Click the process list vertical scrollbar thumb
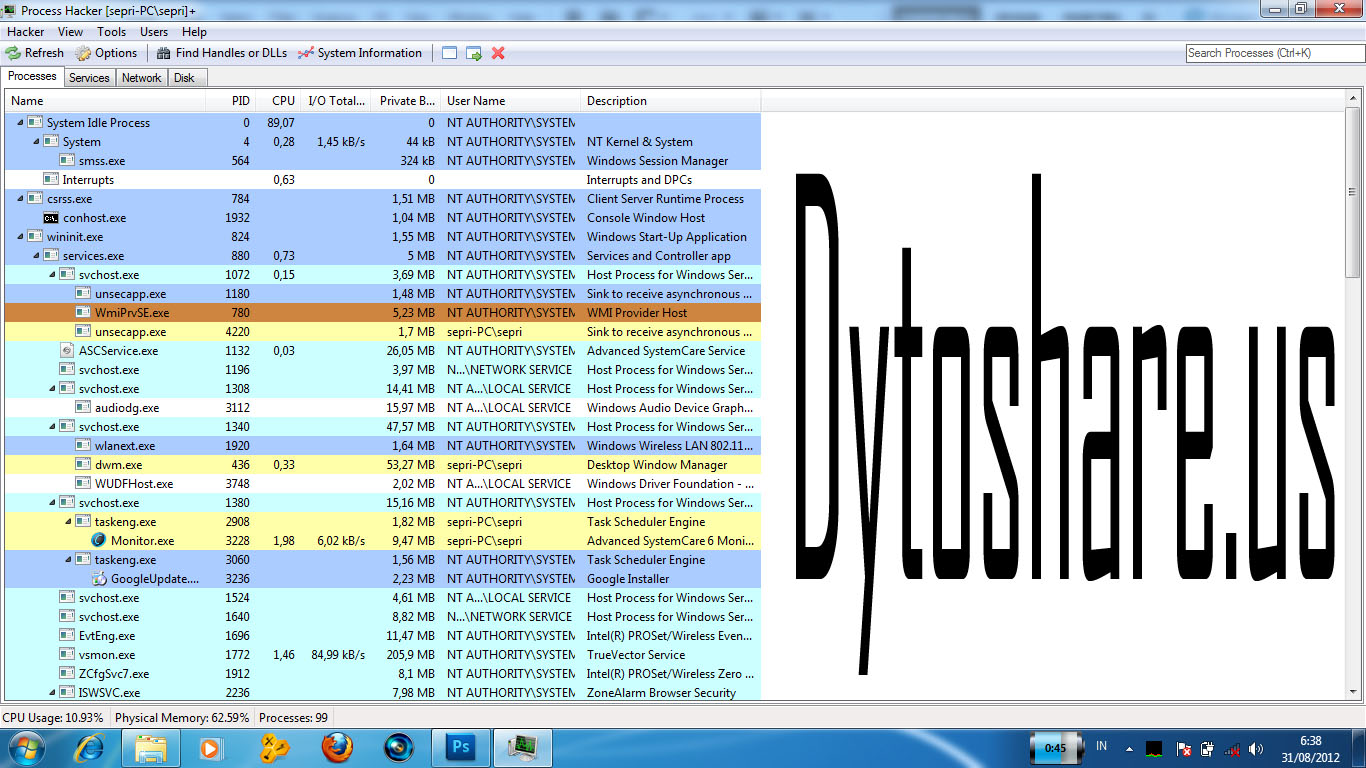The height and width of the screenshot is (768, 1366). pyautogui.click(x=1352, y=190)
